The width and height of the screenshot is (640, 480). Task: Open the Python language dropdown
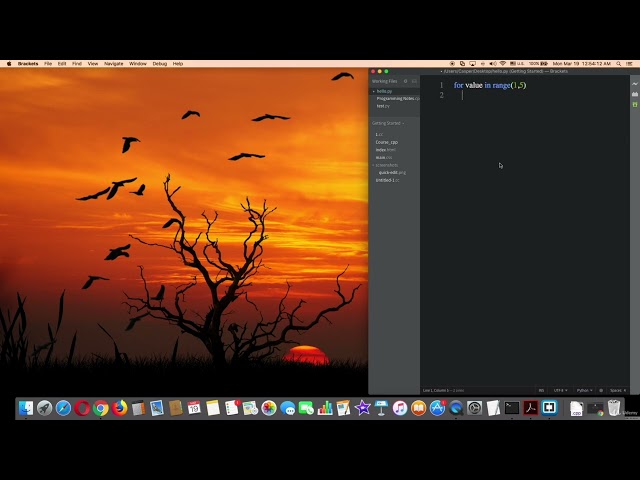coord(584,391)
